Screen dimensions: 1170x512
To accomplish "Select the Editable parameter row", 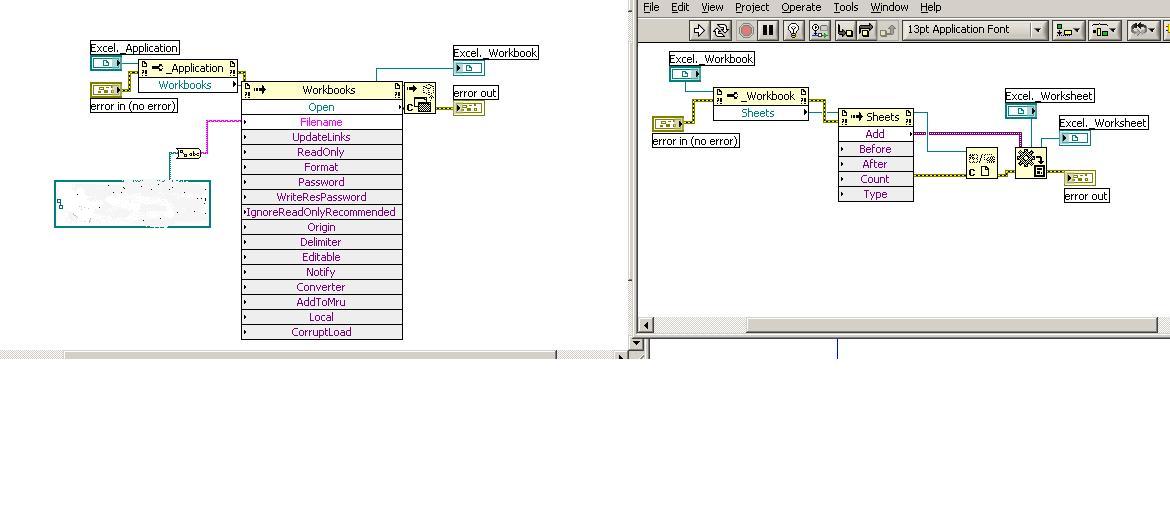I will tap(322, 257).
